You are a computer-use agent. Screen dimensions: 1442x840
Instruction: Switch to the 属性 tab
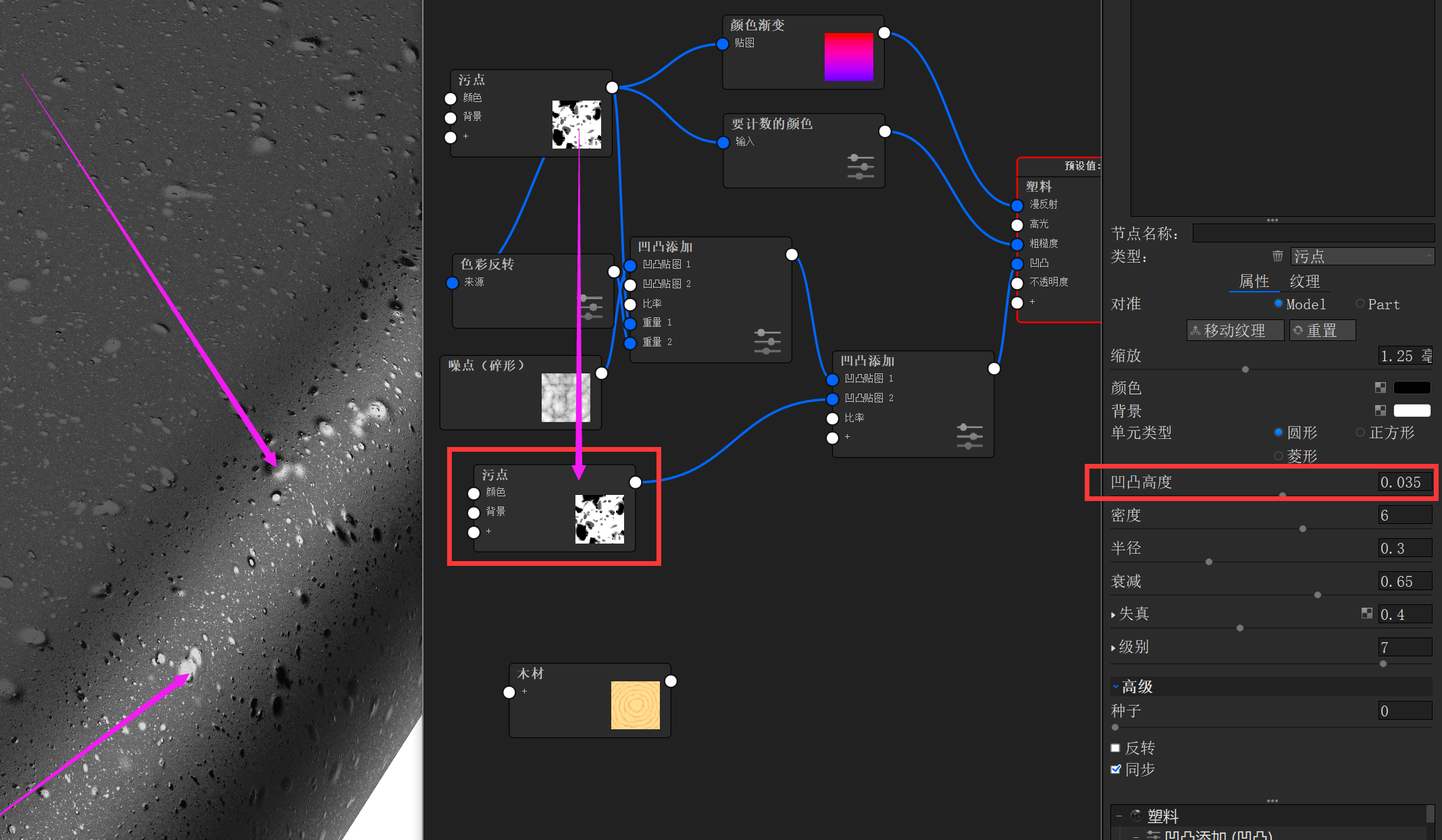[1254, 281]
